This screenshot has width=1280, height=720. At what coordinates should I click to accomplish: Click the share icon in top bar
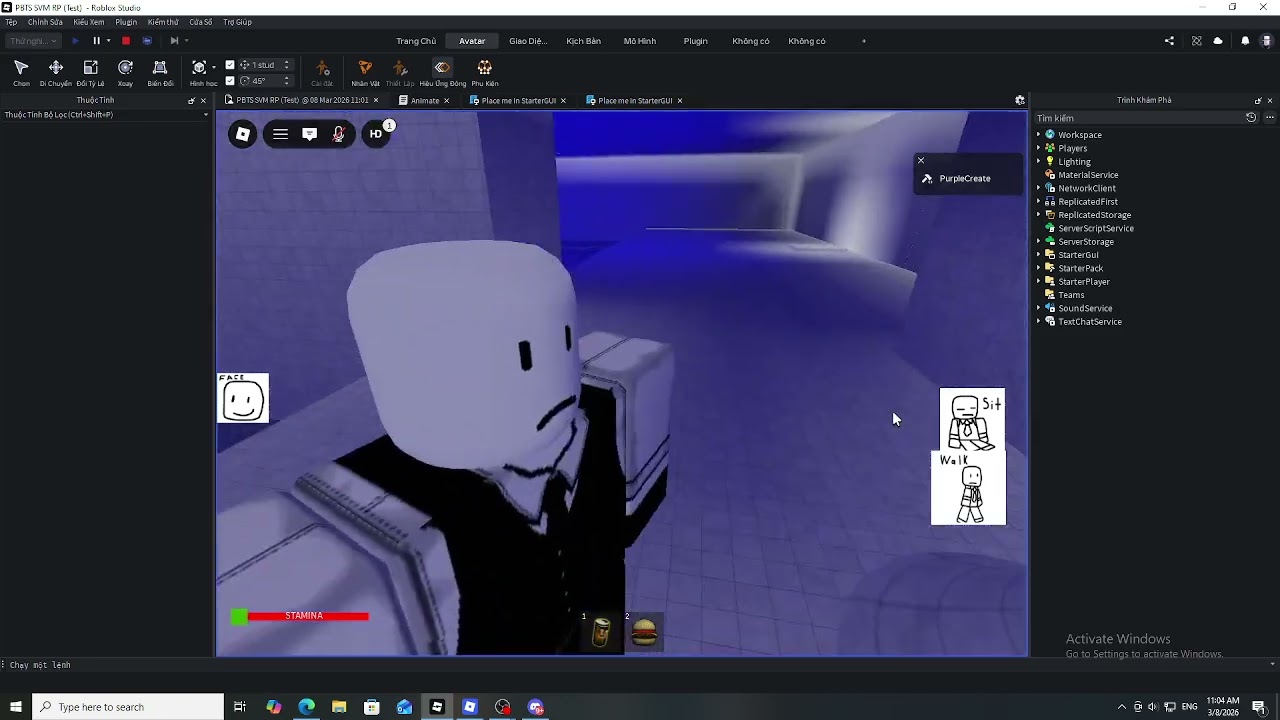1169,41
